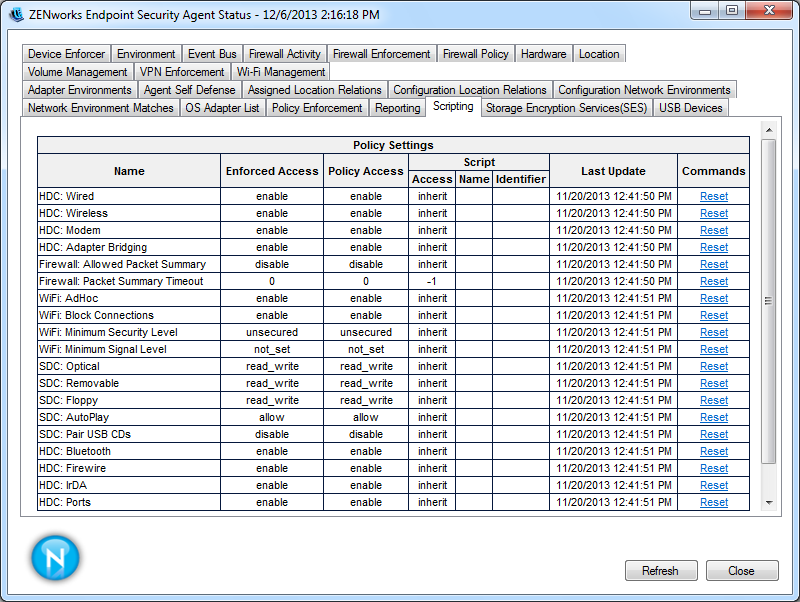
Task: Open Configuration Location Relations tab
Action: [x=470, y=90]
